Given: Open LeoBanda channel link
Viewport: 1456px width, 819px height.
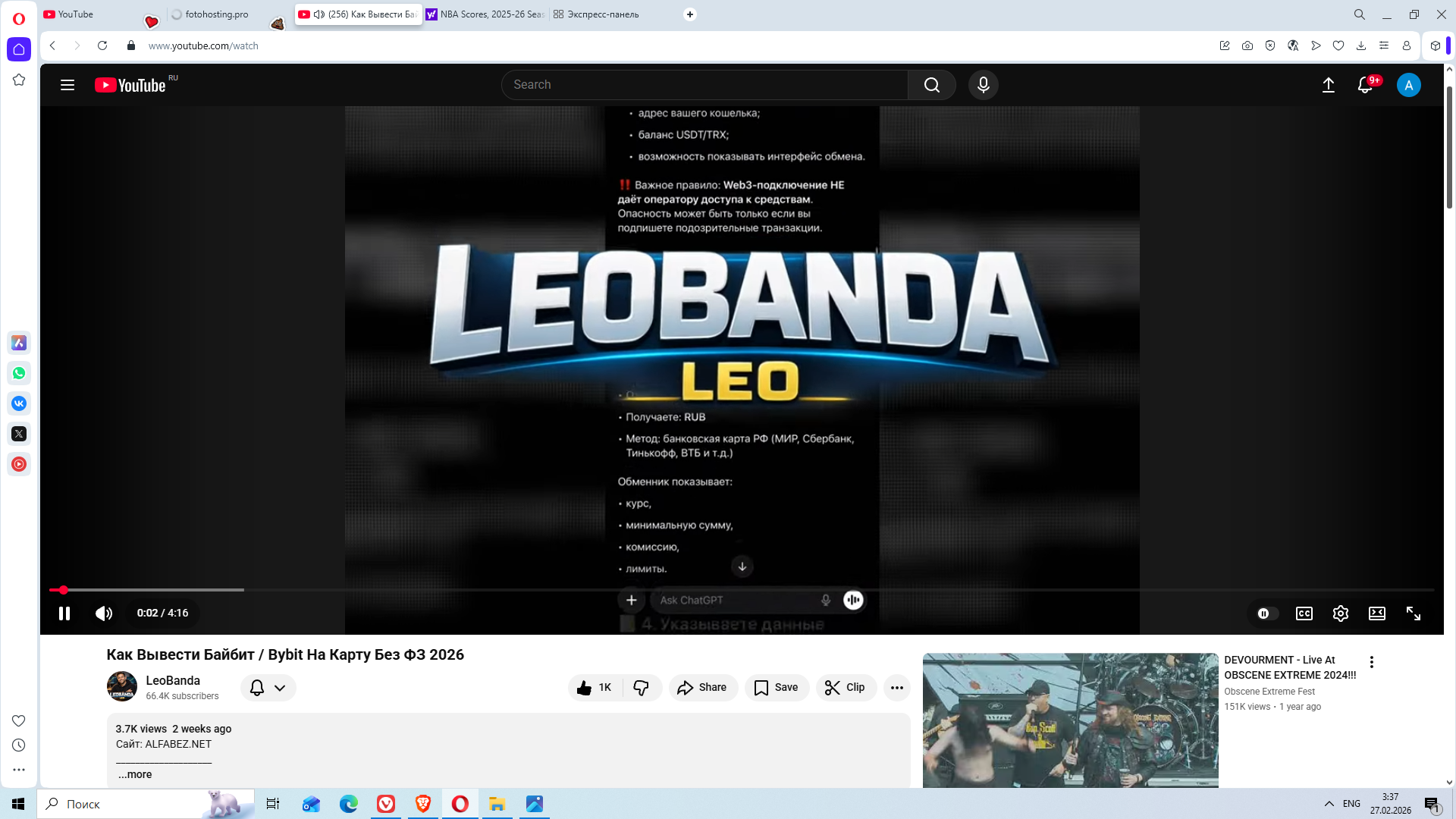Looking at the screenshot, I should coord(173,680).
